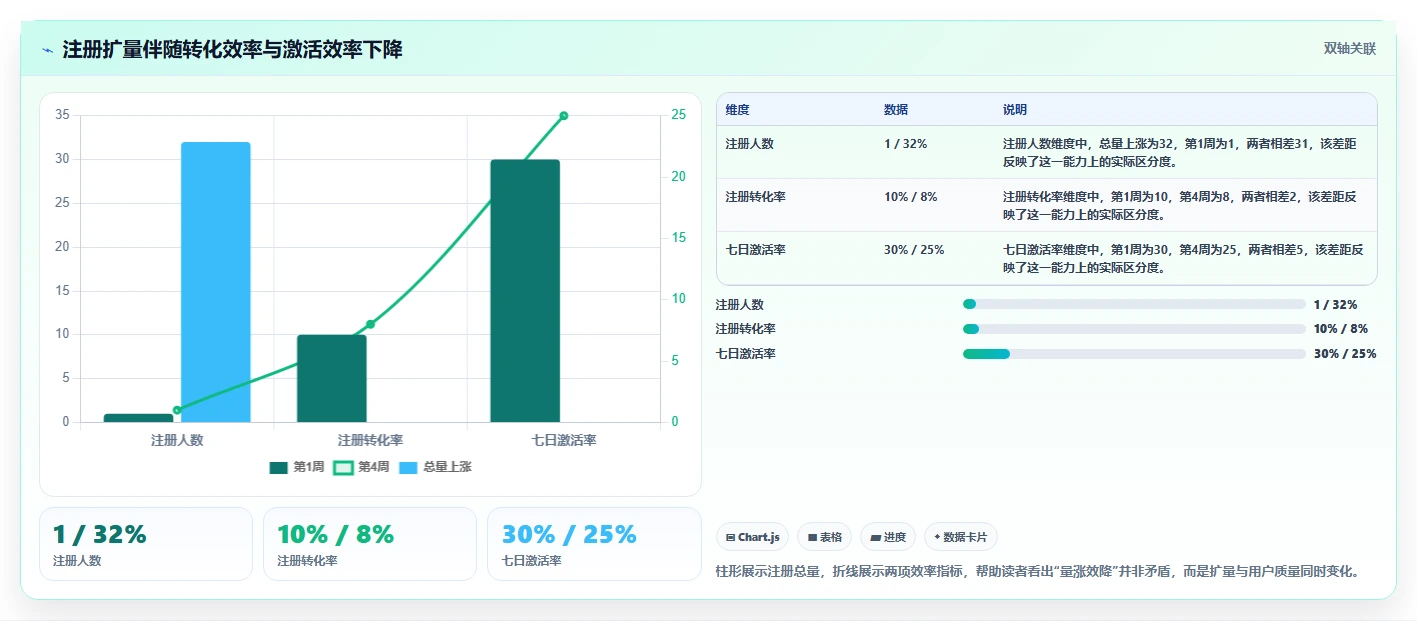The width and height of the screenshot is (1417, 621).
Task: Click the 注册转化率 x-axis label
Action: [x=370, y=440]
